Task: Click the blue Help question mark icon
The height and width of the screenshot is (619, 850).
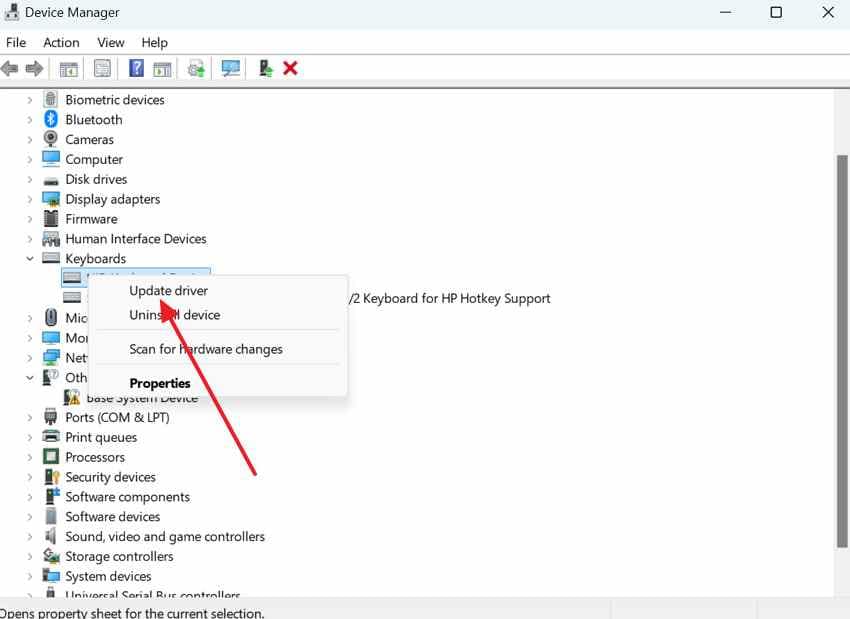Action: [x=137, y=68]
